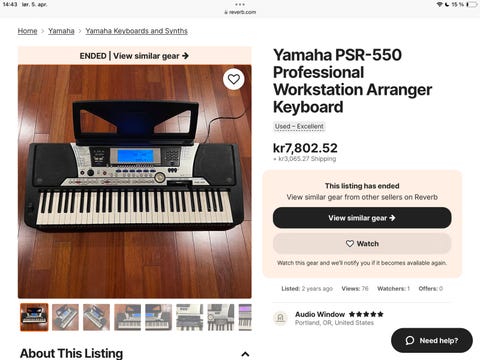Tap the reverb.com address bar
The width and height of the screenshot is (480, 360).
(240, 12)
